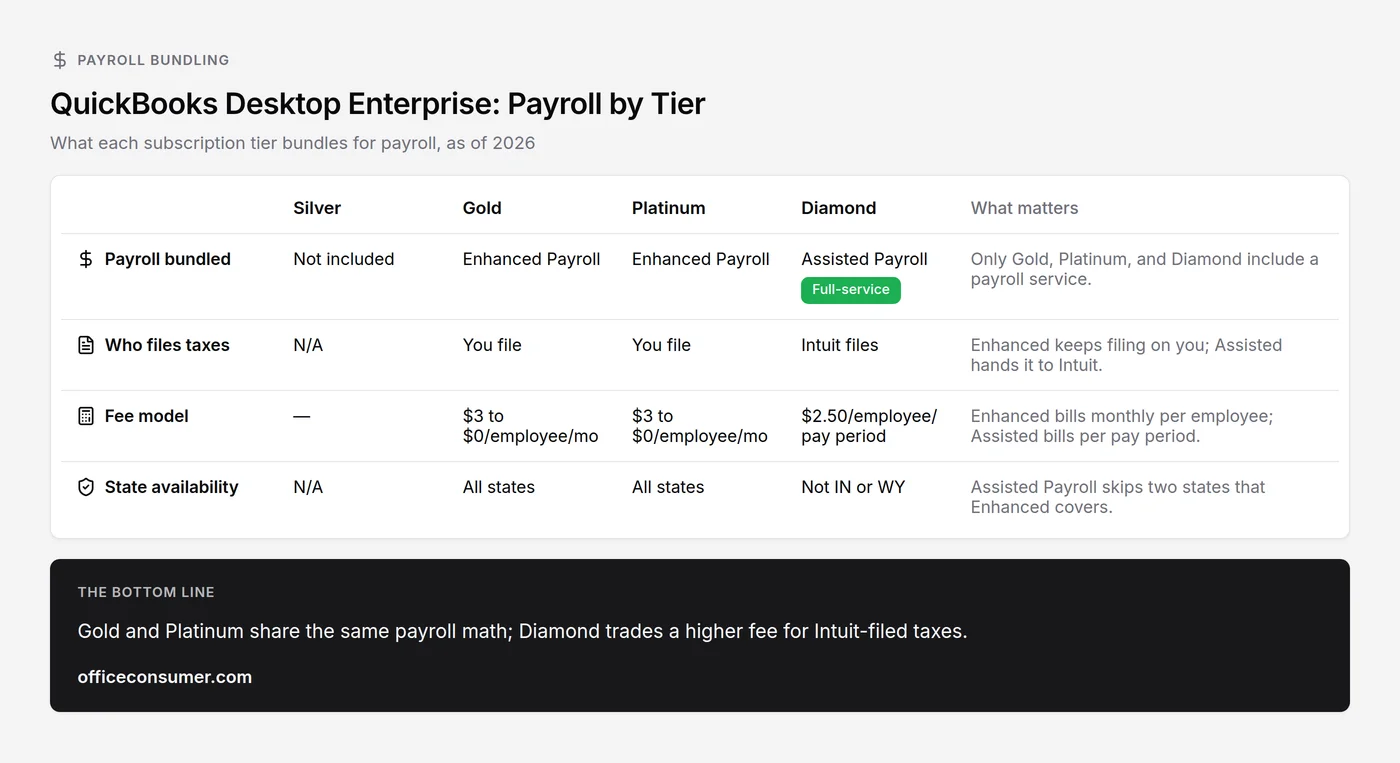Select the What matters column header
1400x763 pixels.
tap(1025, 208)
